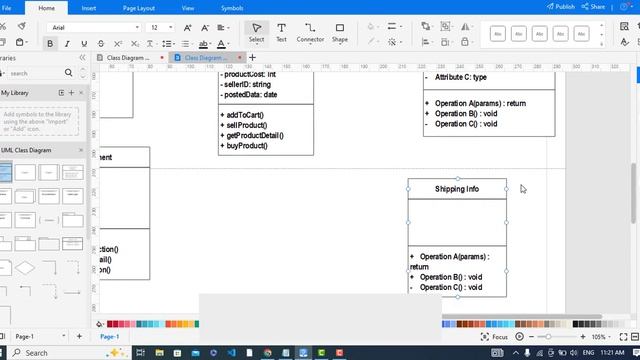The image size is (640, 360).
Task: Open the View tab
Action: [x=188, y=8]
